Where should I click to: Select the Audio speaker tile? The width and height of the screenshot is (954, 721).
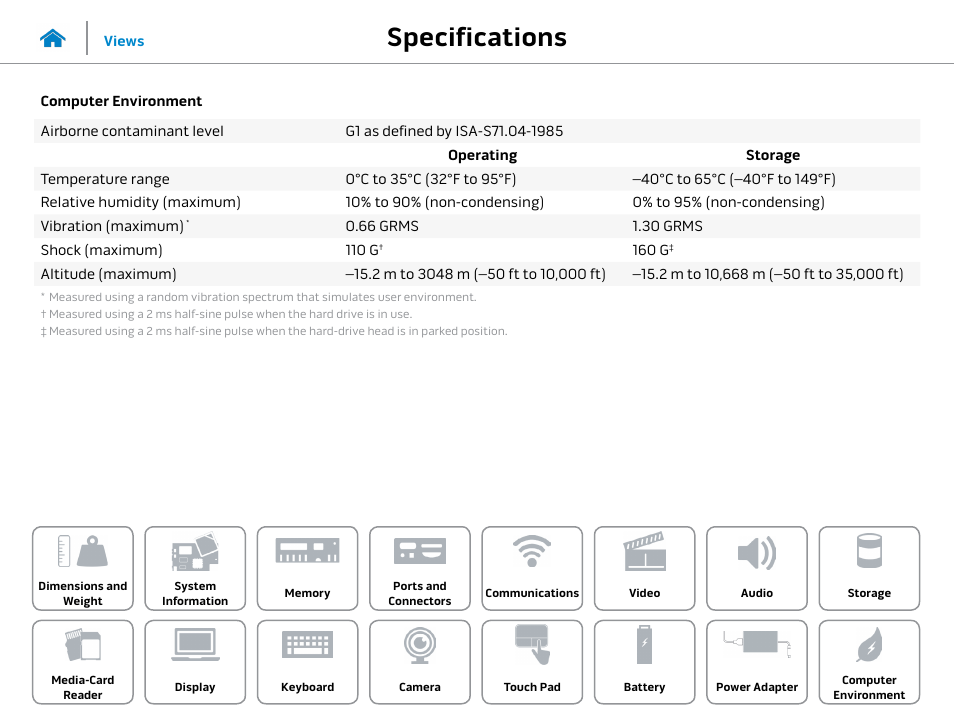(757, 568)
